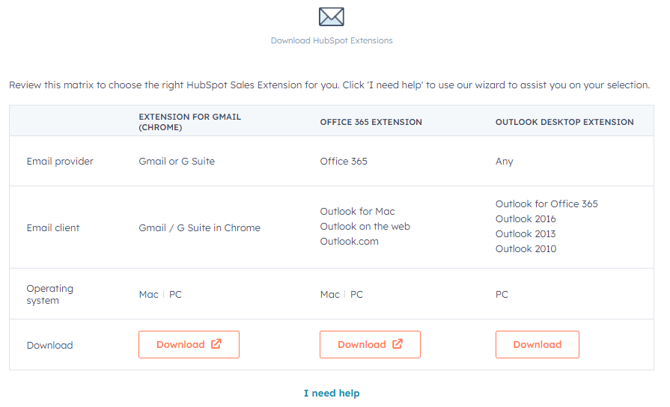This screenshot has height=407, width=670.
Task: Click the 'Gmail / G Suite in Chrome' cell
Action: [199, 228]
